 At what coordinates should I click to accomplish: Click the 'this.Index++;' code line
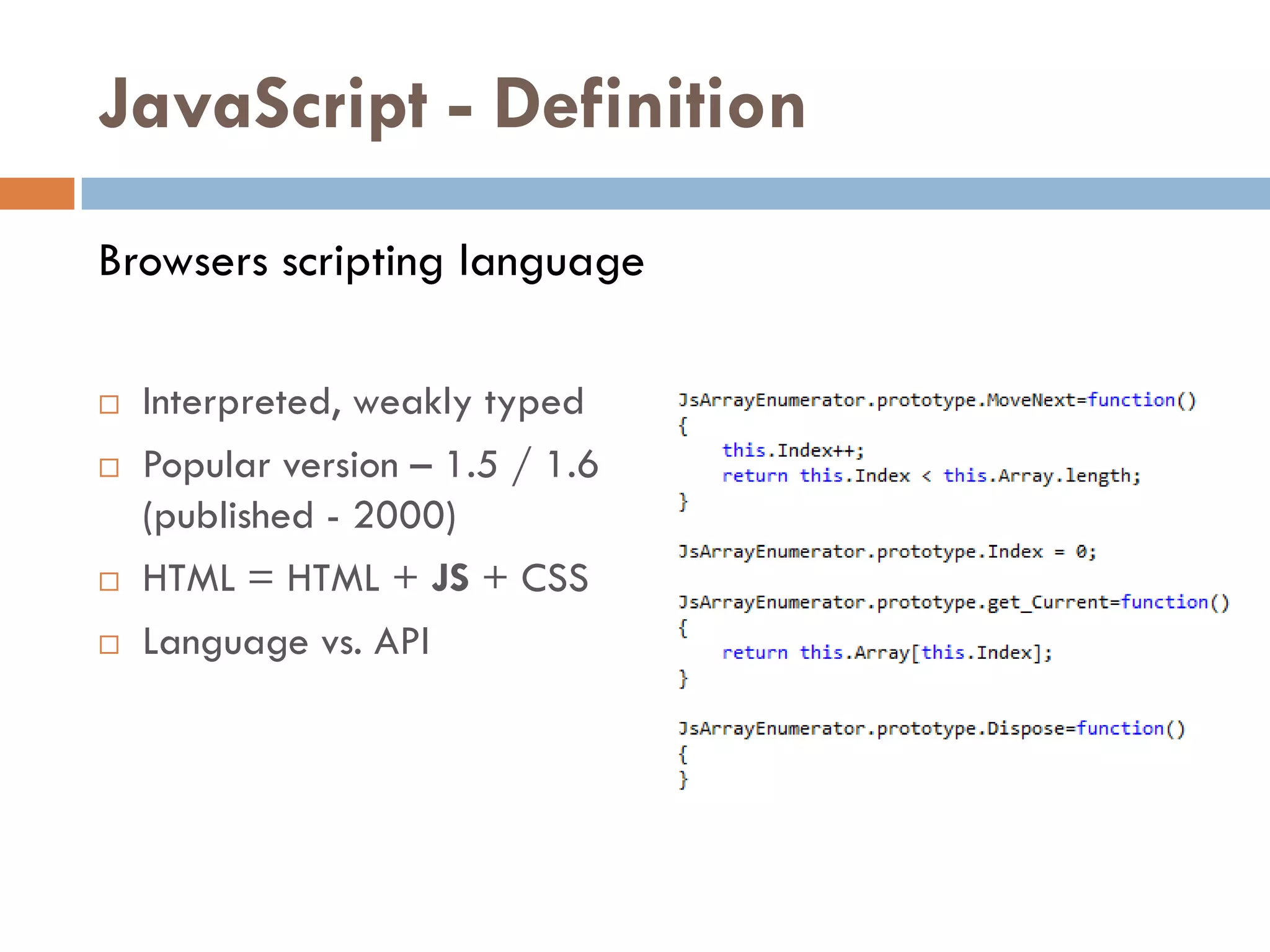click(793, 451)
